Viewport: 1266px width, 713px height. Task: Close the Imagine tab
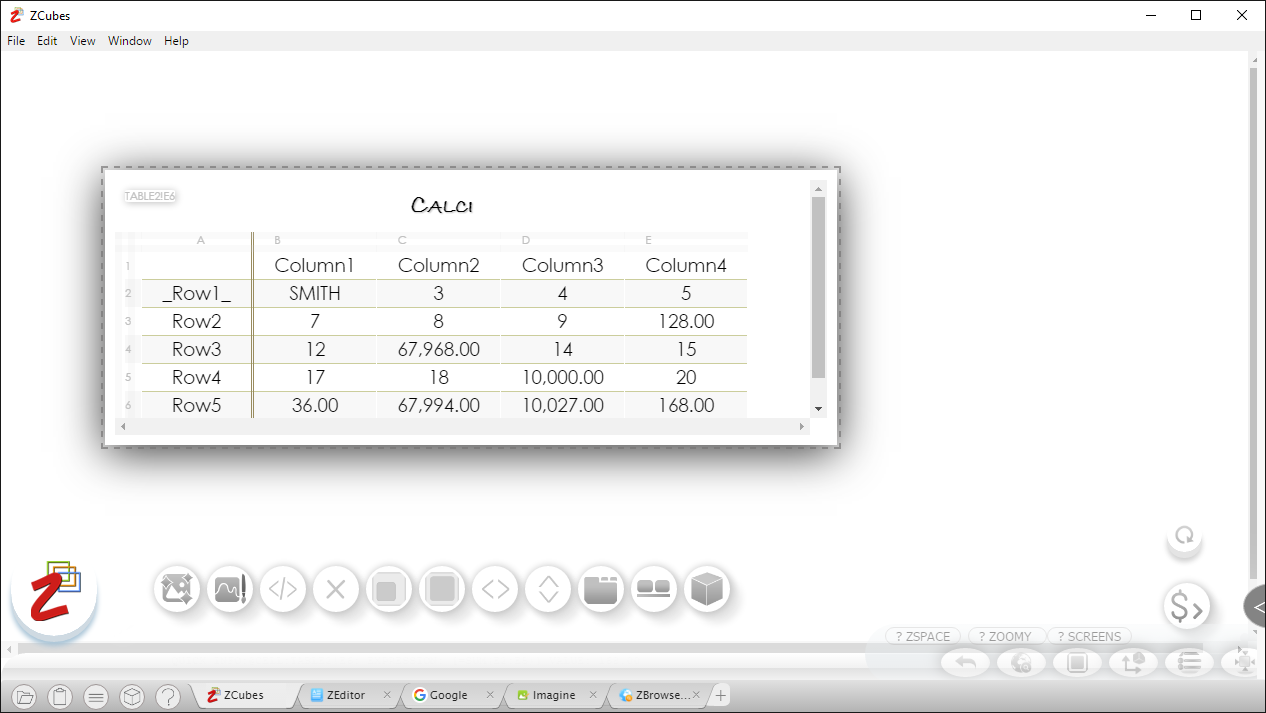click(595, 695)
